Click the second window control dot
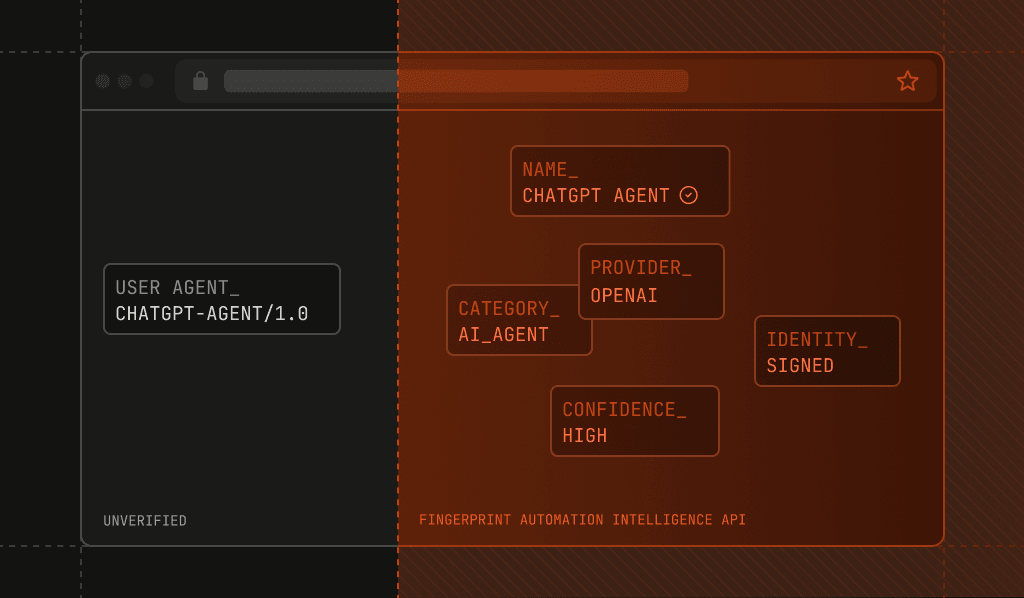The width and height of the screenshot is (1024, 598). [124, 81]
